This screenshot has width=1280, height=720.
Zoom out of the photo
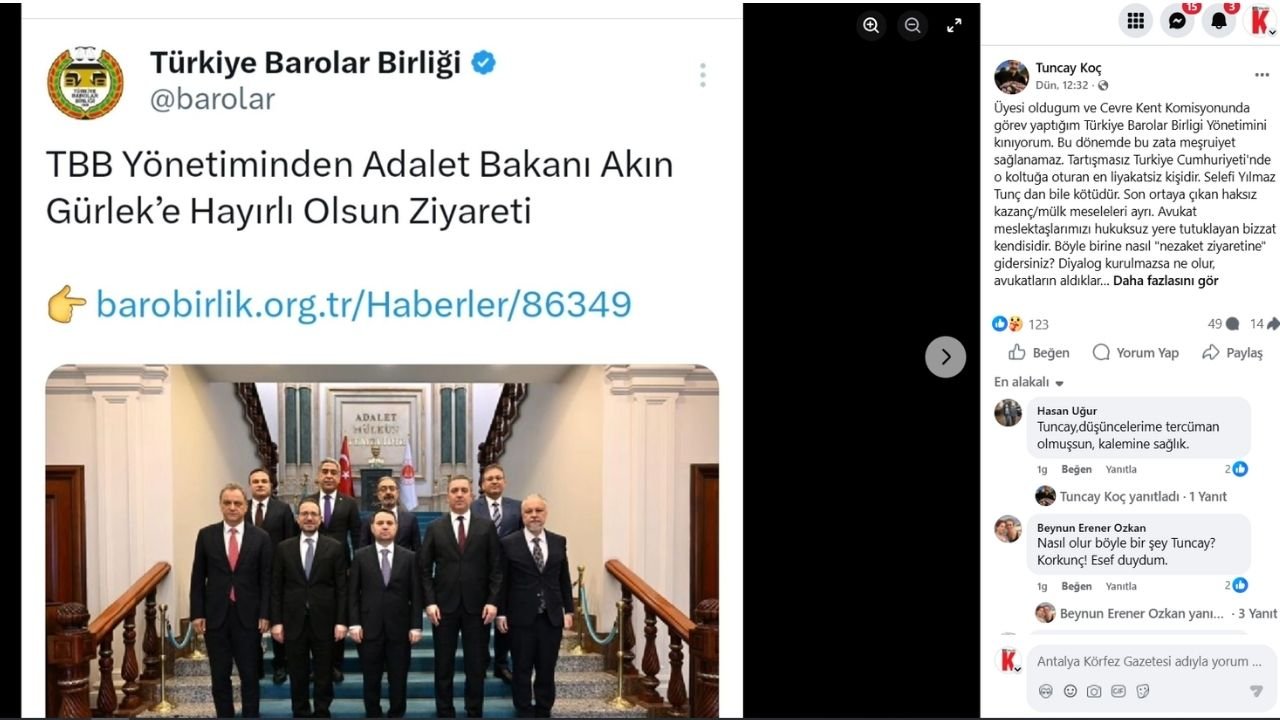912,25
